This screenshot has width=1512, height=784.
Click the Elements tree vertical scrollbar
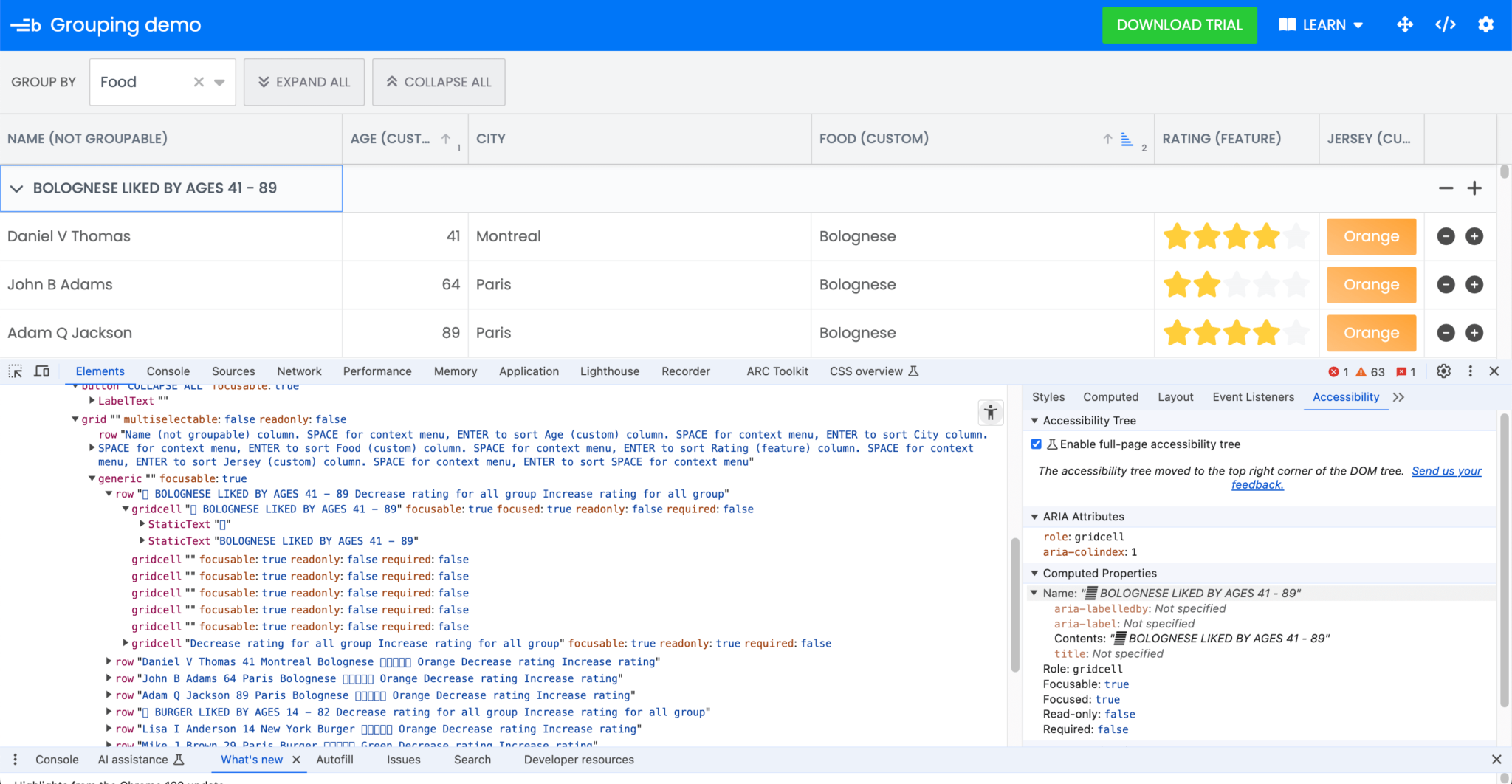tap(1014, 604)
